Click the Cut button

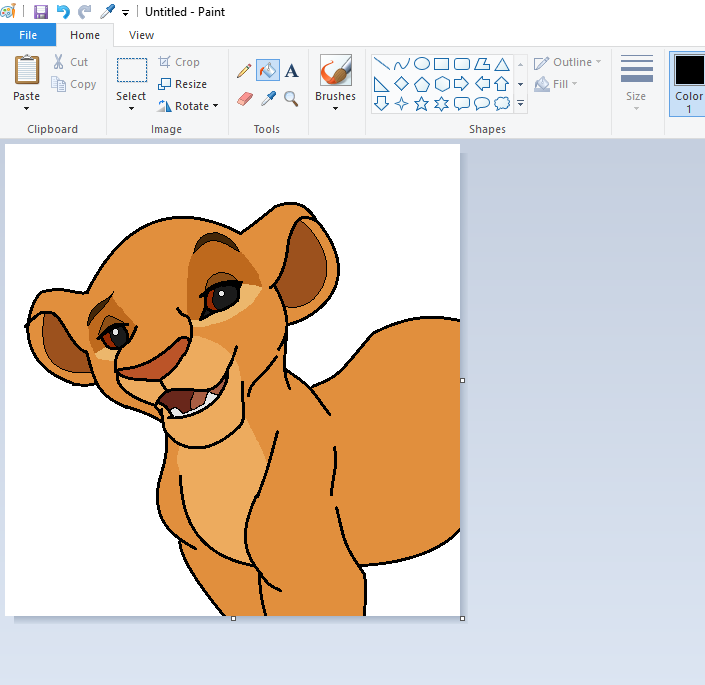point(71,62)
